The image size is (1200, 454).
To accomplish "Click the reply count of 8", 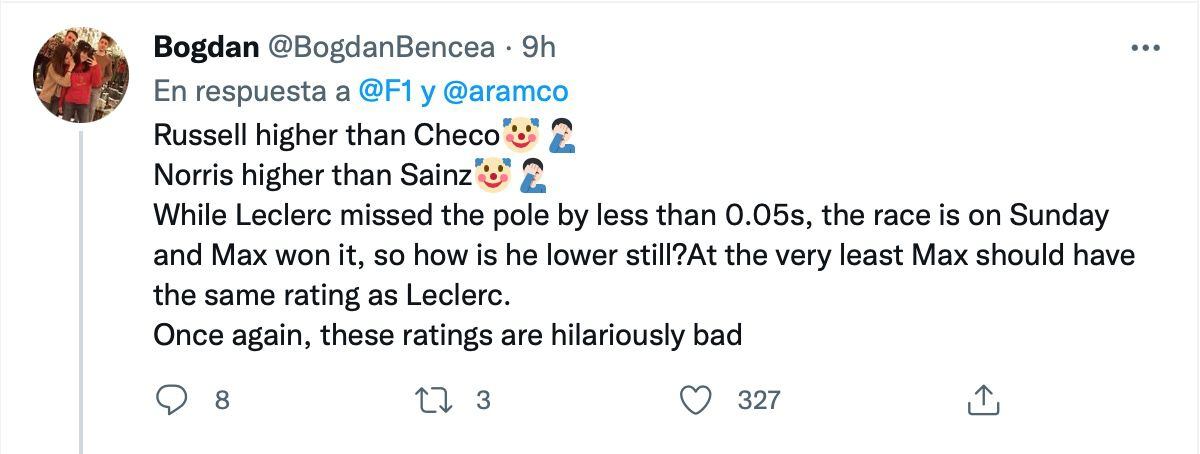I will click(222, 400).
